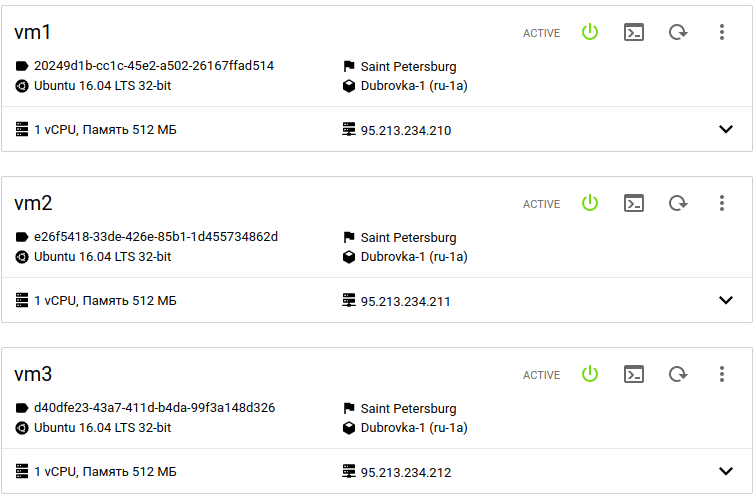Open the vm2 three-dot menu
756x497 pixels.
pos(722,203)
